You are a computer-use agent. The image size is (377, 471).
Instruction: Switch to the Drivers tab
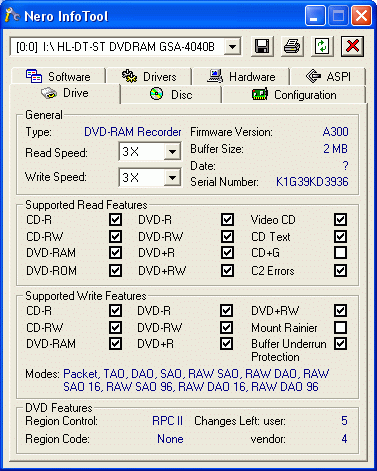pyautogui.click(x=149, y=76)
